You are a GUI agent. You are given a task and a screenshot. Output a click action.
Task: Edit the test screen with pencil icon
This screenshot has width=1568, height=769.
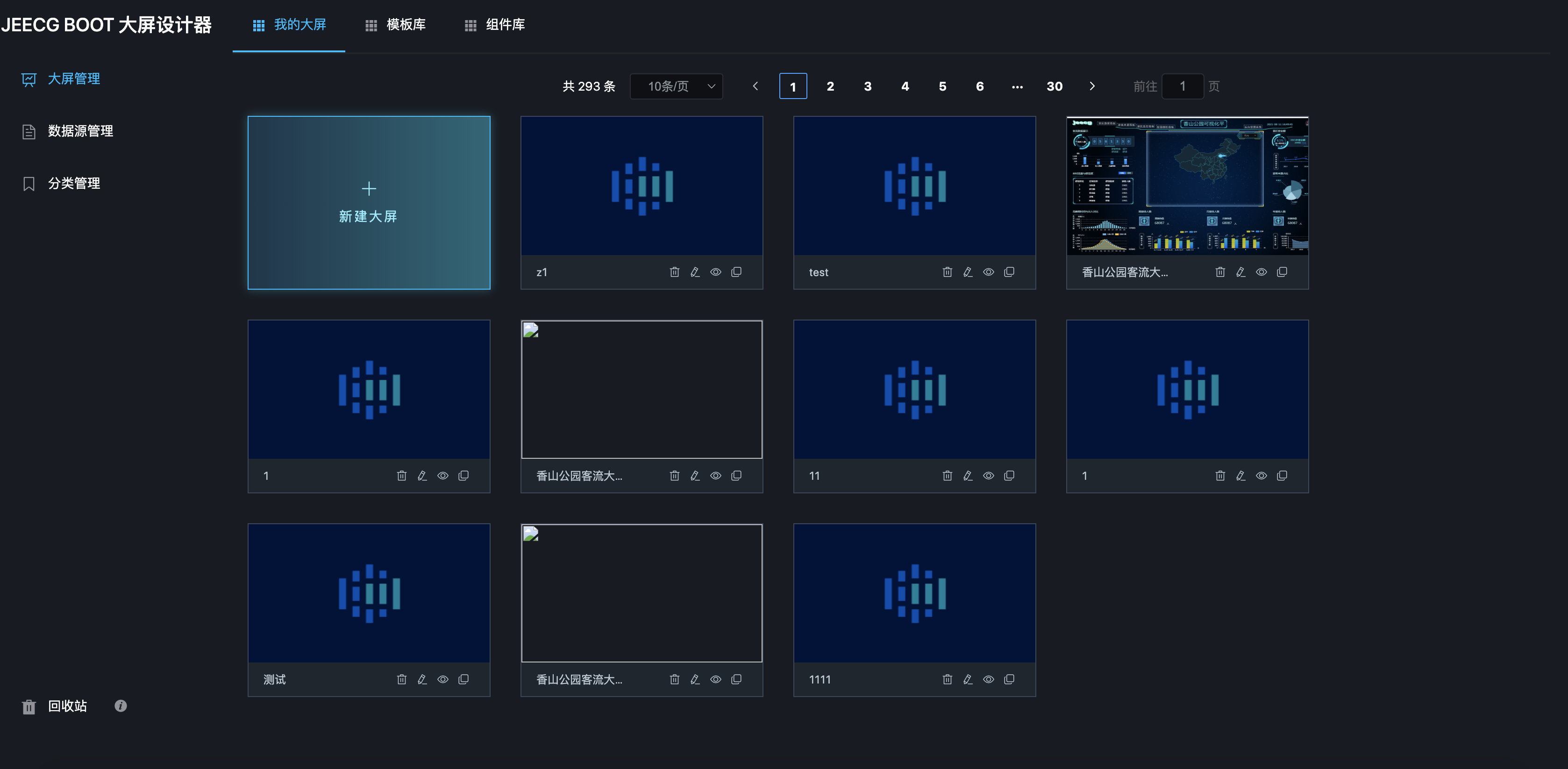point(968,272)
